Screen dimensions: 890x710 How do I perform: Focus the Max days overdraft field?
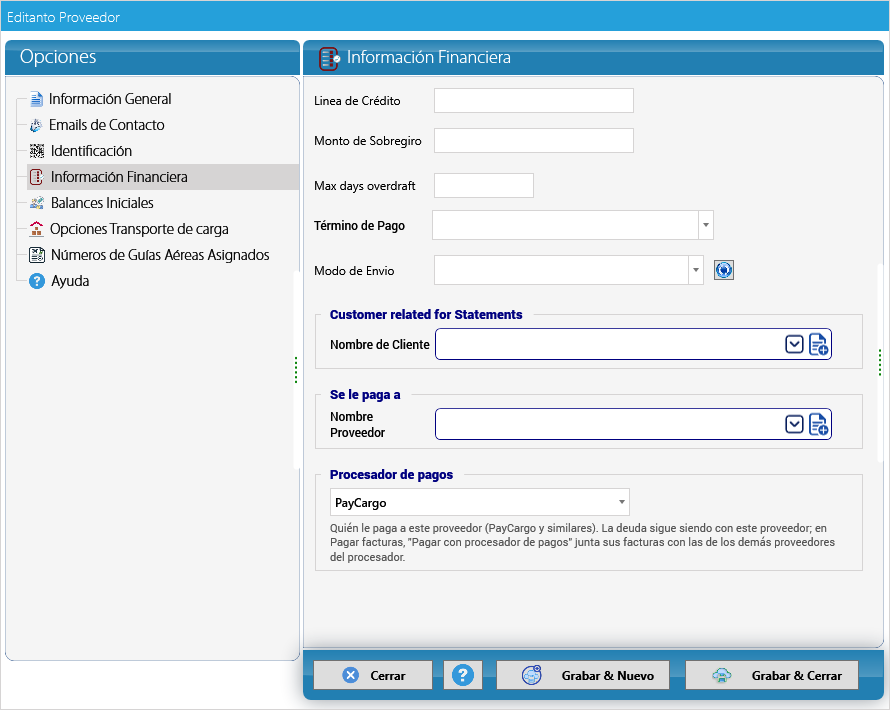tap(484, 186)
